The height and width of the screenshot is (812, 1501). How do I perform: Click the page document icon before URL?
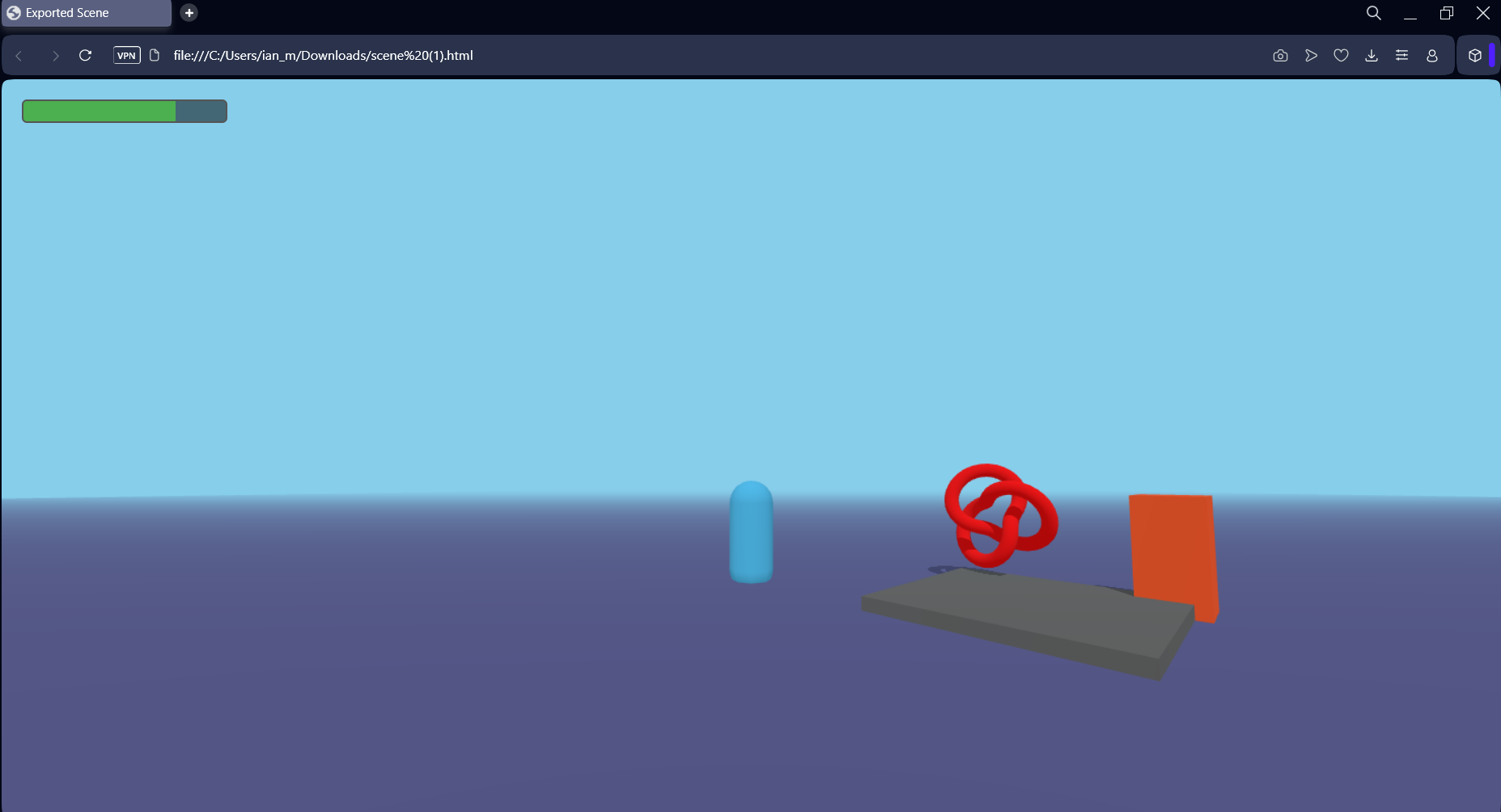[x=155, y=55]
